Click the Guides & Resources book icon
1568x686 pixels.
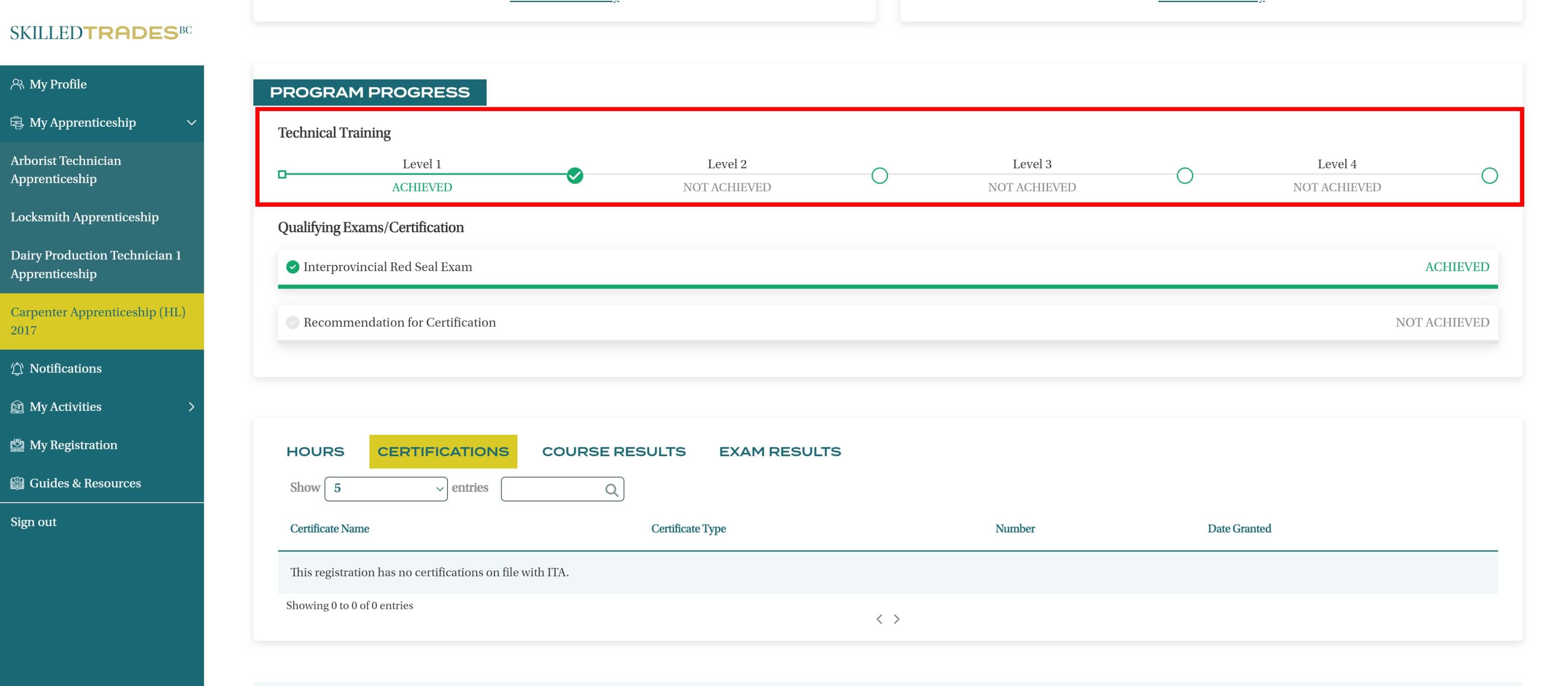coord(17,483)
